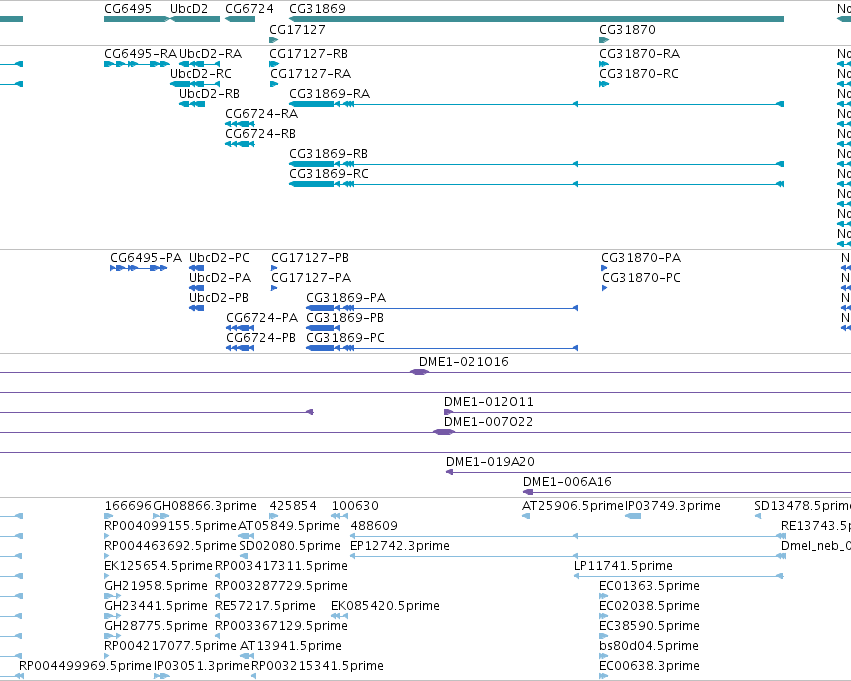Screen dimensions: 851x681
Task: Open EST EP12742.3prime
Action: [x=400, y=546]
